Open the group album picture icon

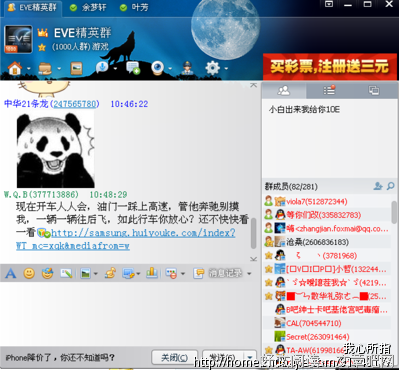click(76, 69)
